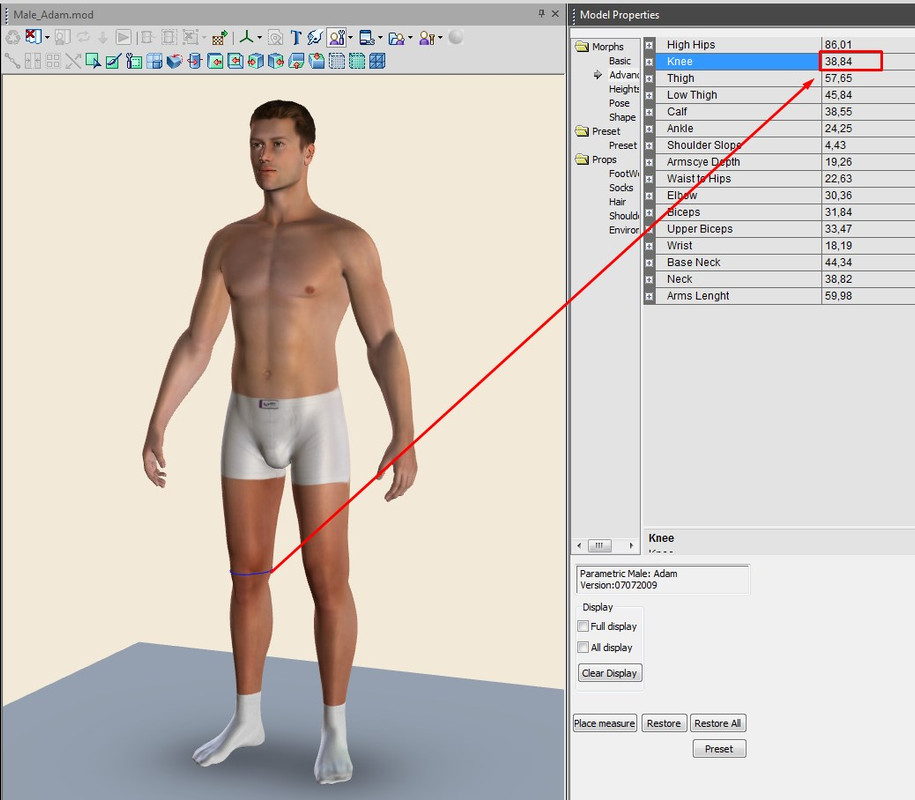Screen dimensions: 915x800
Task: Click the Restore All button
Action: tap(718, 723)
